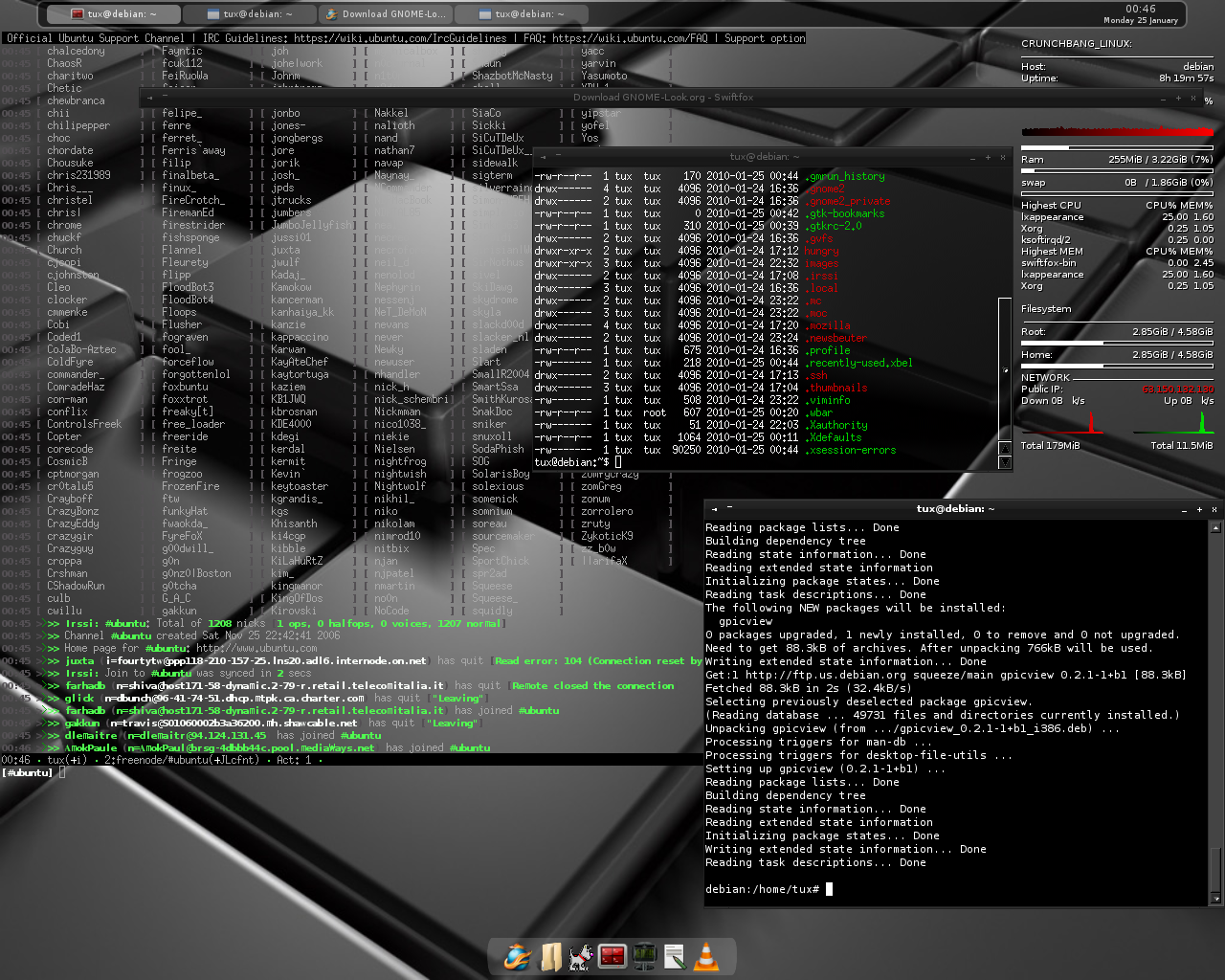This screenshot has width=1225, height=980.
Task: Click ksoftirqd/2 in the Highest CPU list
Action: tap(1045, 240)
